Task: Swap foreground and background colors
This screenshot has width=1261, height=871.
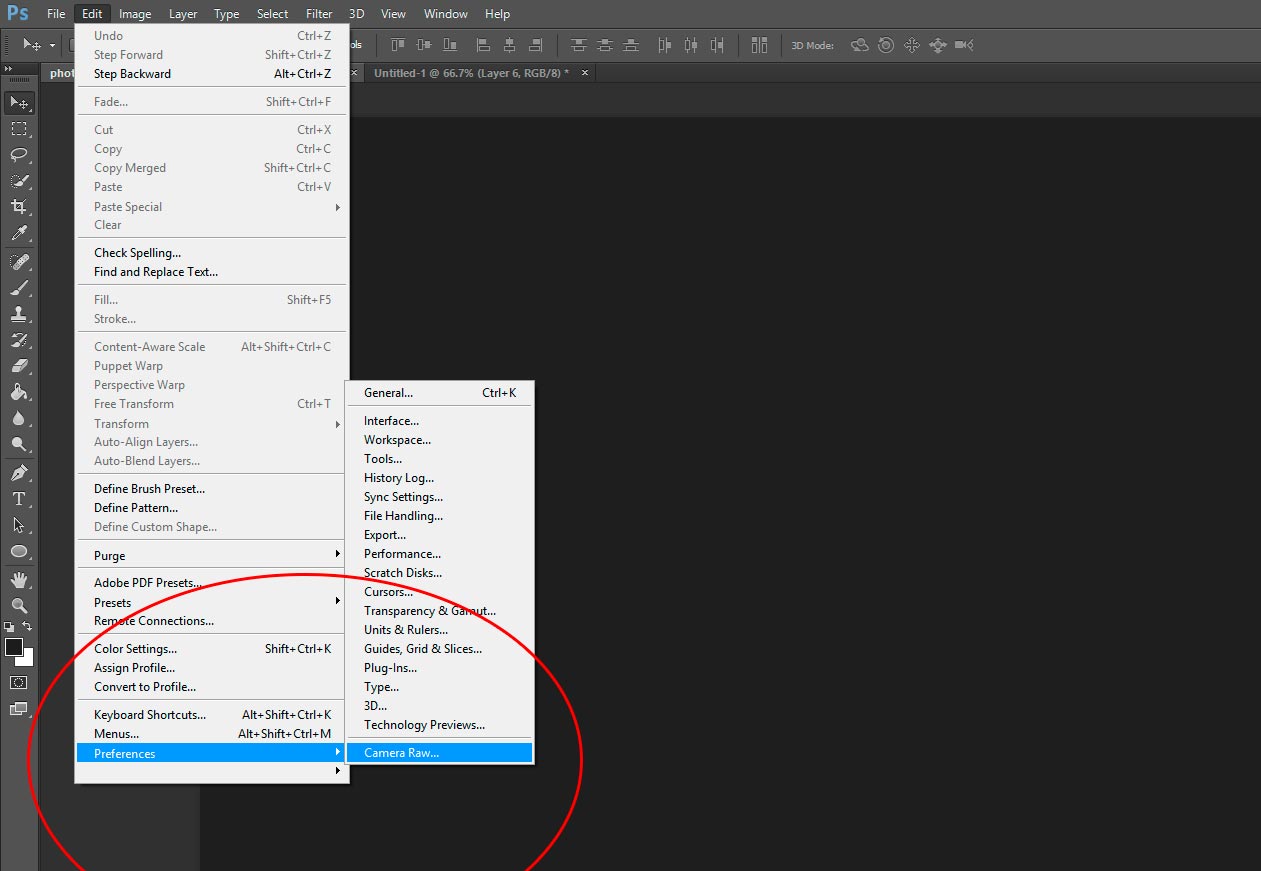Action: tap(27, 627)
